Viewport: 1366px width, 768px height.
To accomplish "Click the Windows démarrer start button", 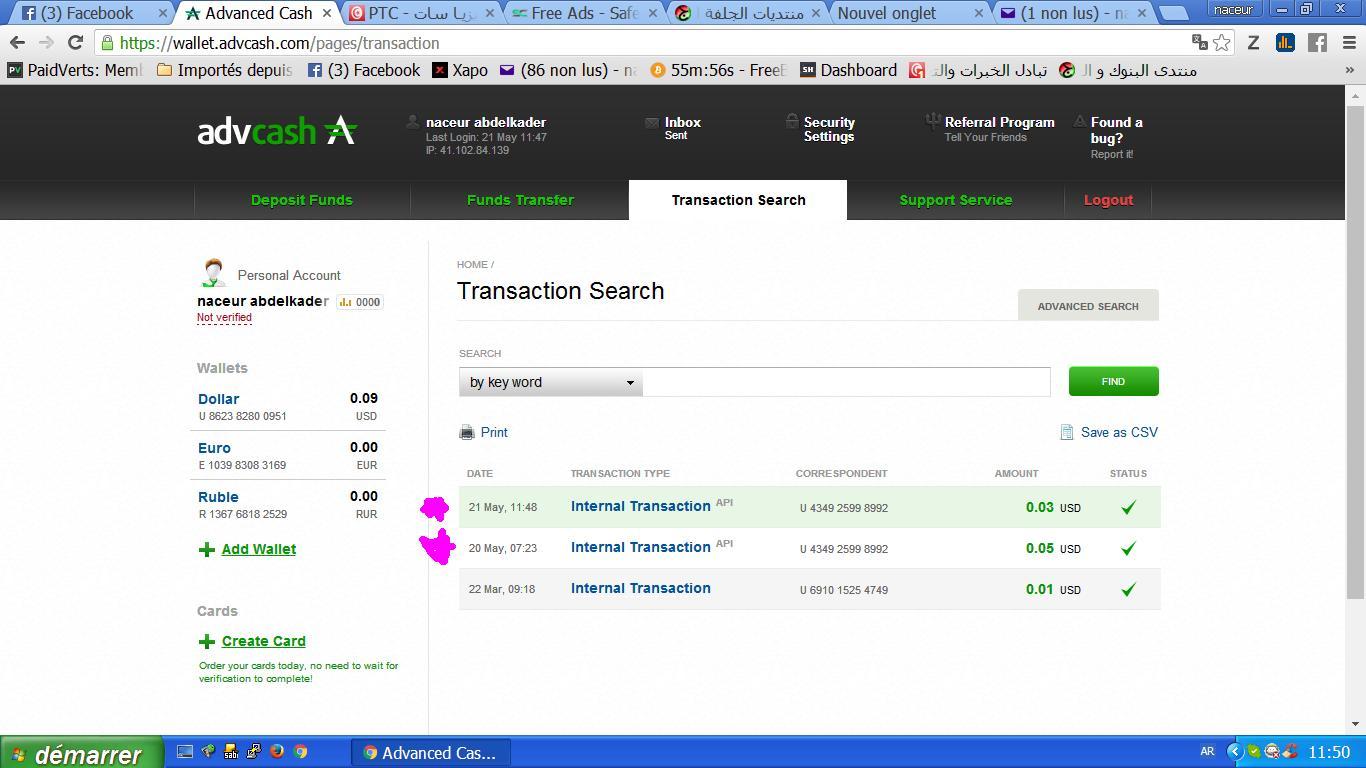I will (x=80, y=753).
